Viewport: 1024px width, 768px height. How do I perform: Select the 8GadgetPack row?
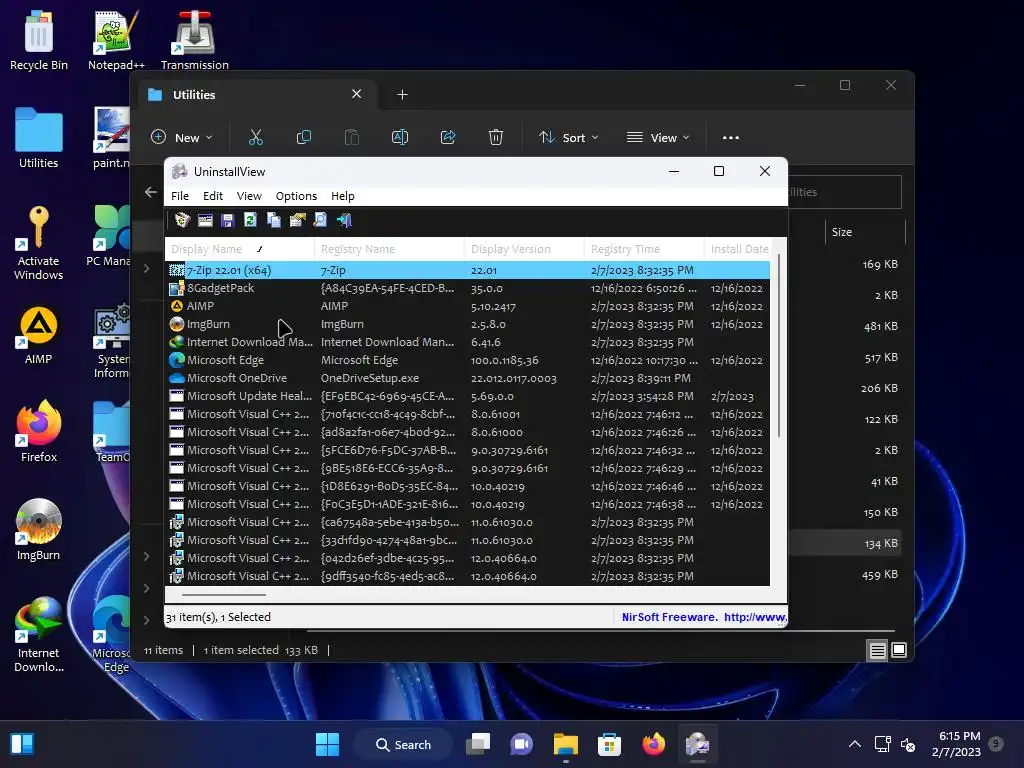468,288
